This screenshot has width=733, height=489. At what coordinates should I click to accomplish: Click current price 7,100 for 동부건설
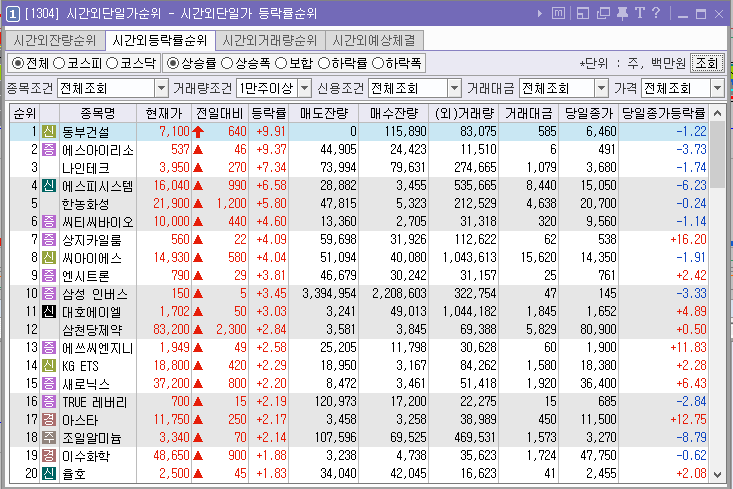(174, 132)
